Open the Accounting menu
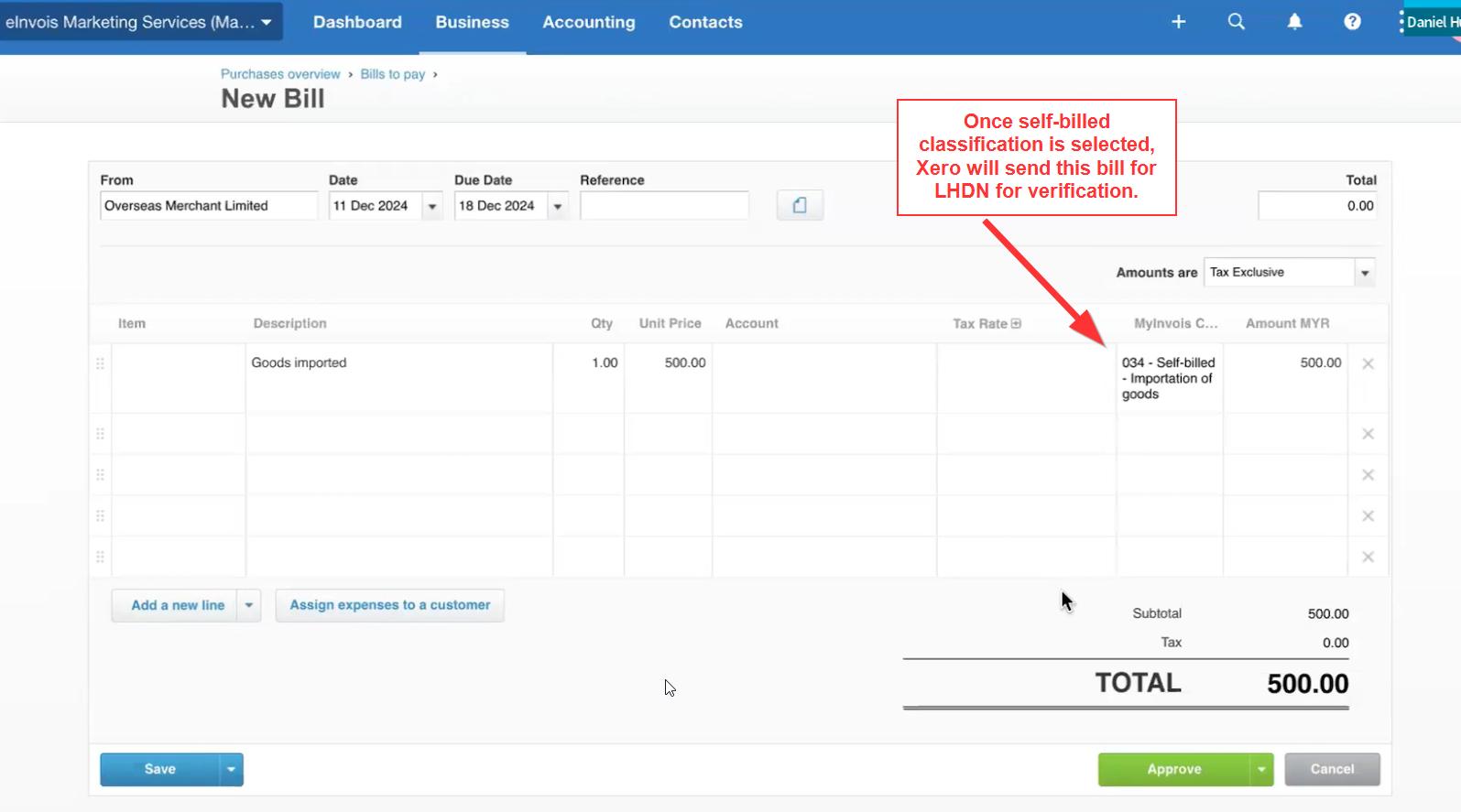 tap(589, 22)
